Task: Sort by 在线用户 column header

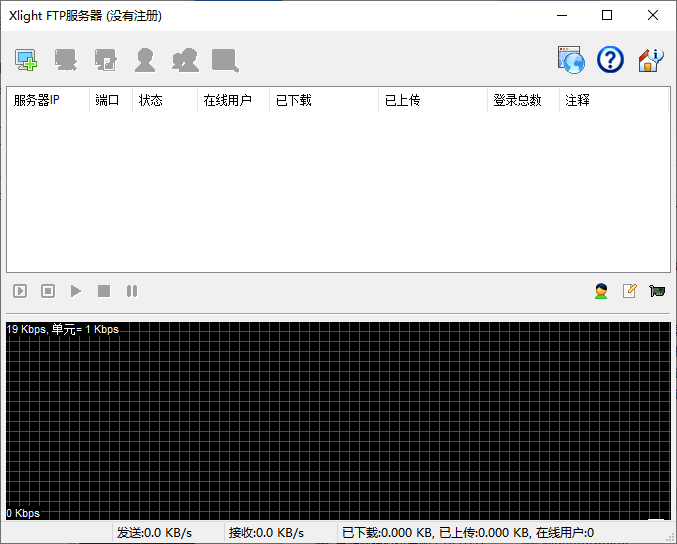Action: point(233,100)
